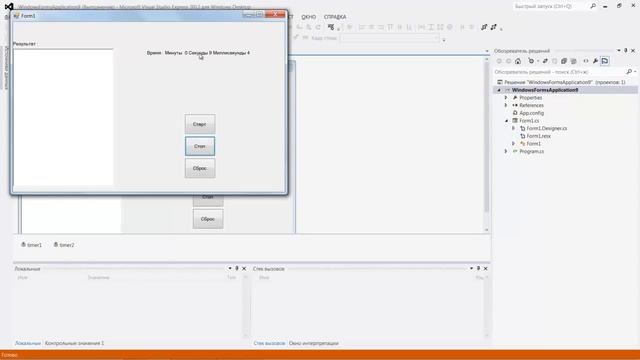Click the Forward arrow in Solution Explorer toolbar
Screen dimensions: 640x360
pos(508,61)
